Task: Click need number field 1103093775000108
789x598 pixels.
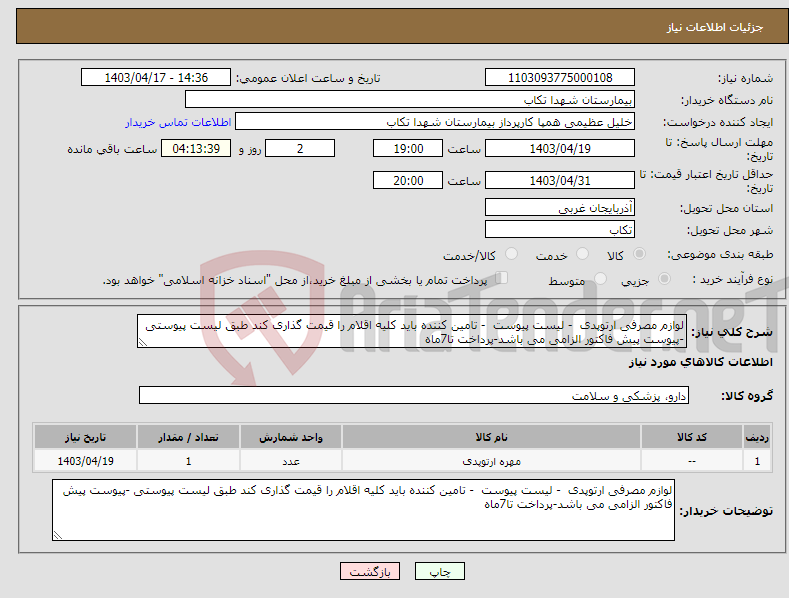Action: pos(560,78)
